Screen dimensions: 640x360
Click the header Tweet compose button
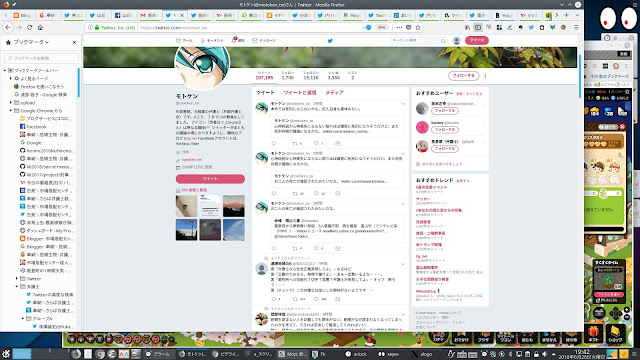pyautogui.click(x=476, y=40)
